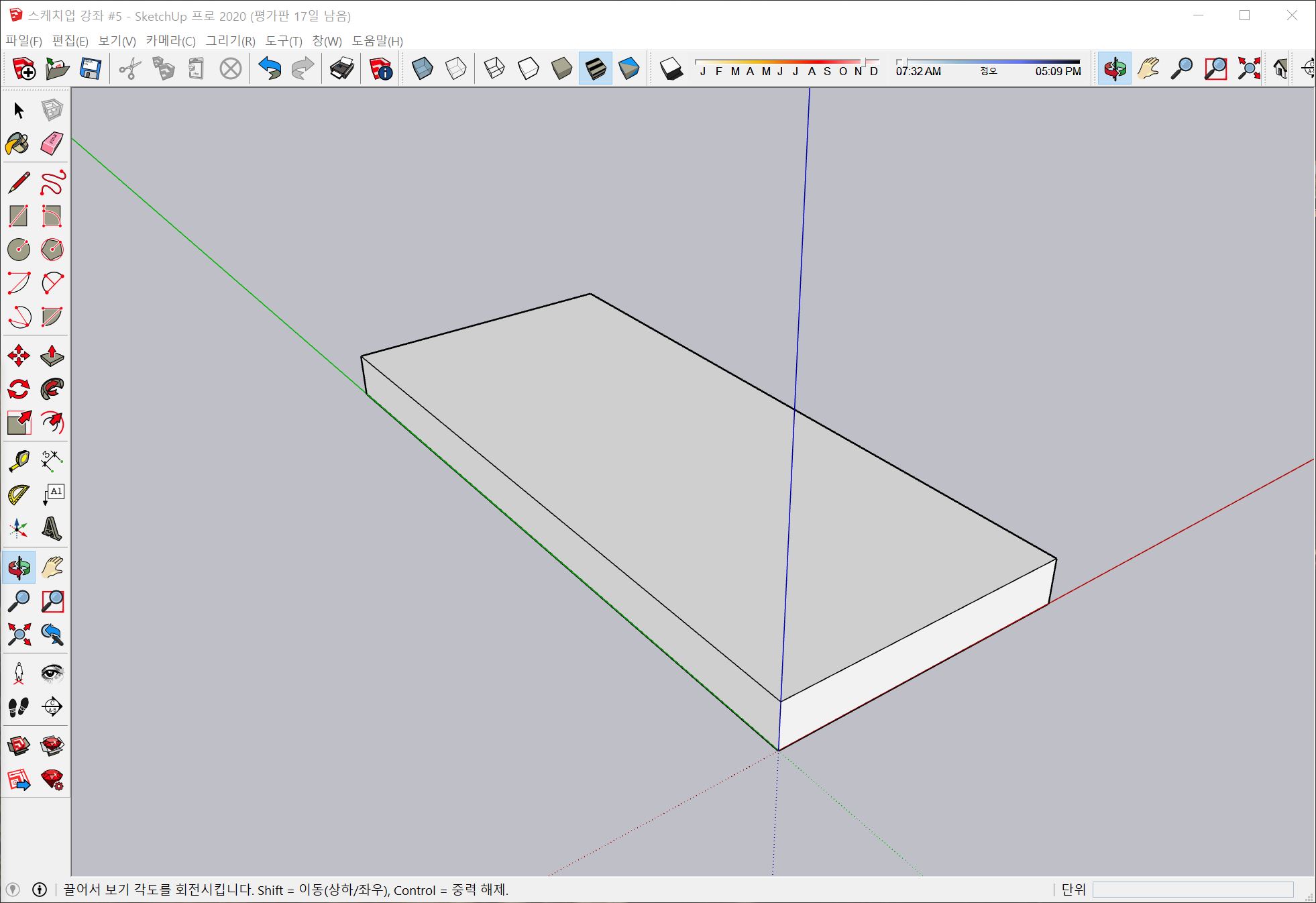The image size is (1316, 903).
Task: Open the 도구(T) menu
Action: (x=284, y=41)
